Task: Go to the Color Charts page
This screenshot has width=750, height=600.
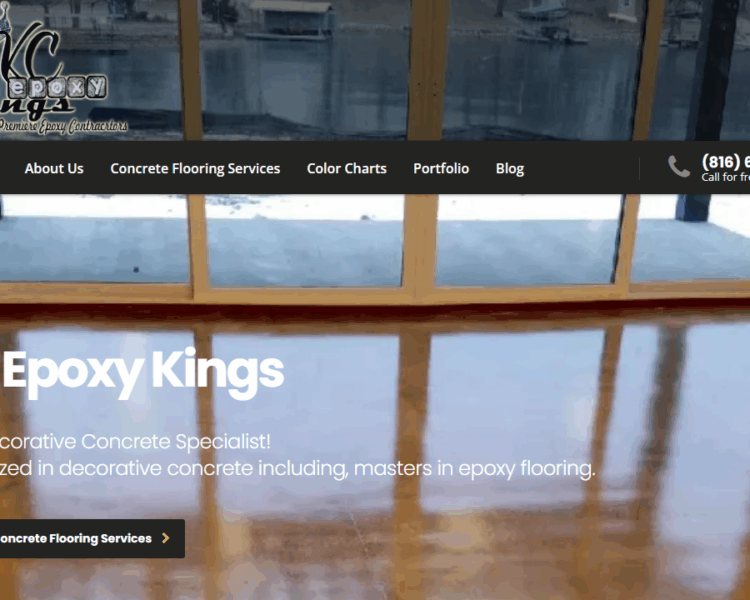Action: coord(346,168)
